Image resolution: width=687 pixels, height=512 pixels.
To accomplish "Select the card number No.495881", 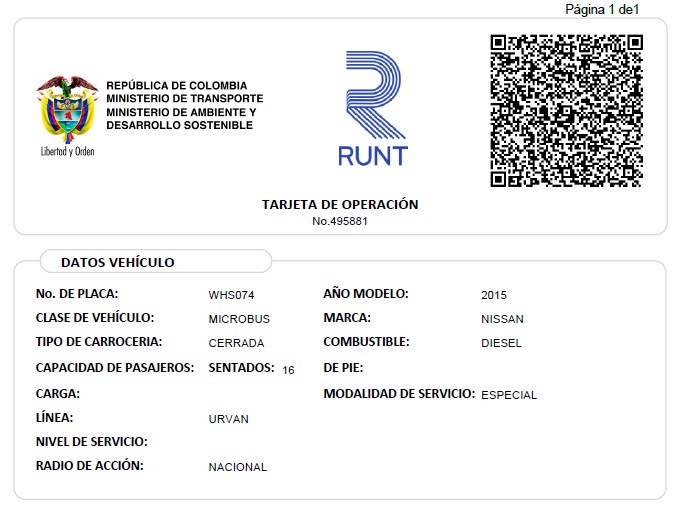I will pos(340,221).
